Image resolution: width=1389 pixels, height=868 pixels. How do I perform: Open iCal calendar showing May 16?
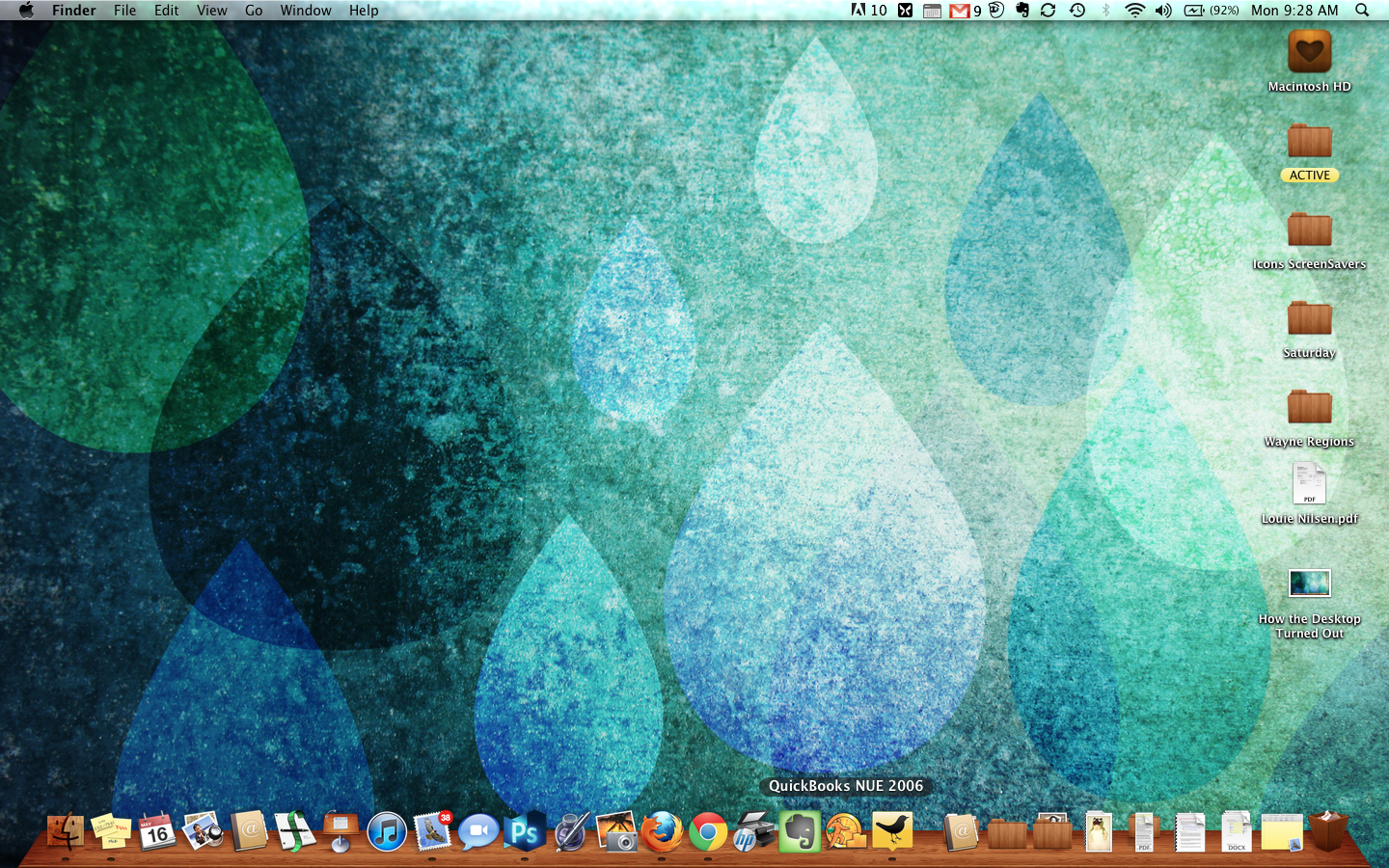(x=157, y=831)
